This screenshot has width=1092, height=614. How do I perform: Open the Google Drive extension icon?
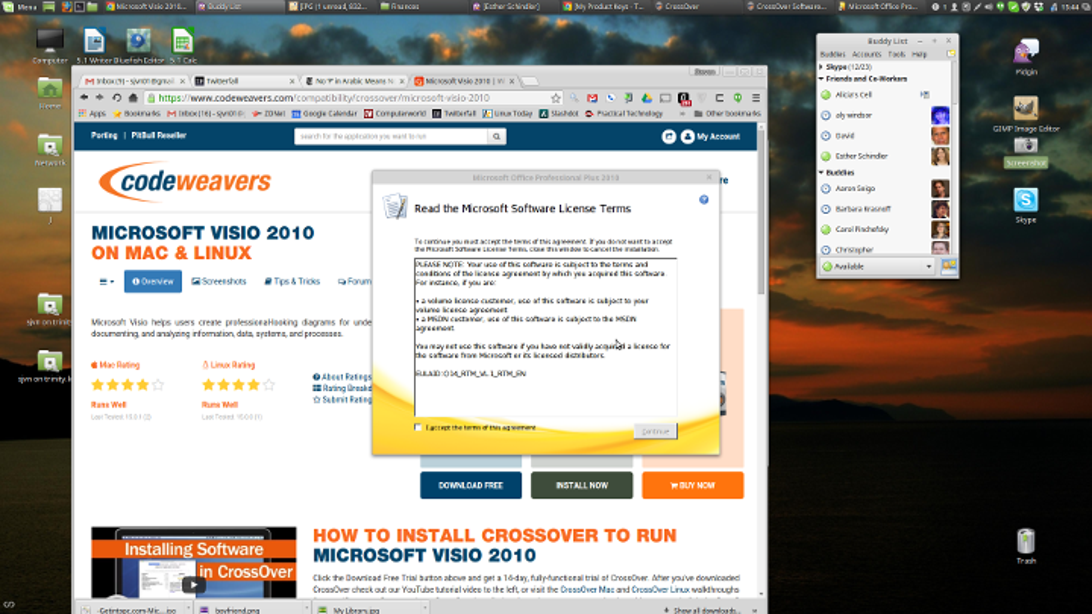coord(646,98)
